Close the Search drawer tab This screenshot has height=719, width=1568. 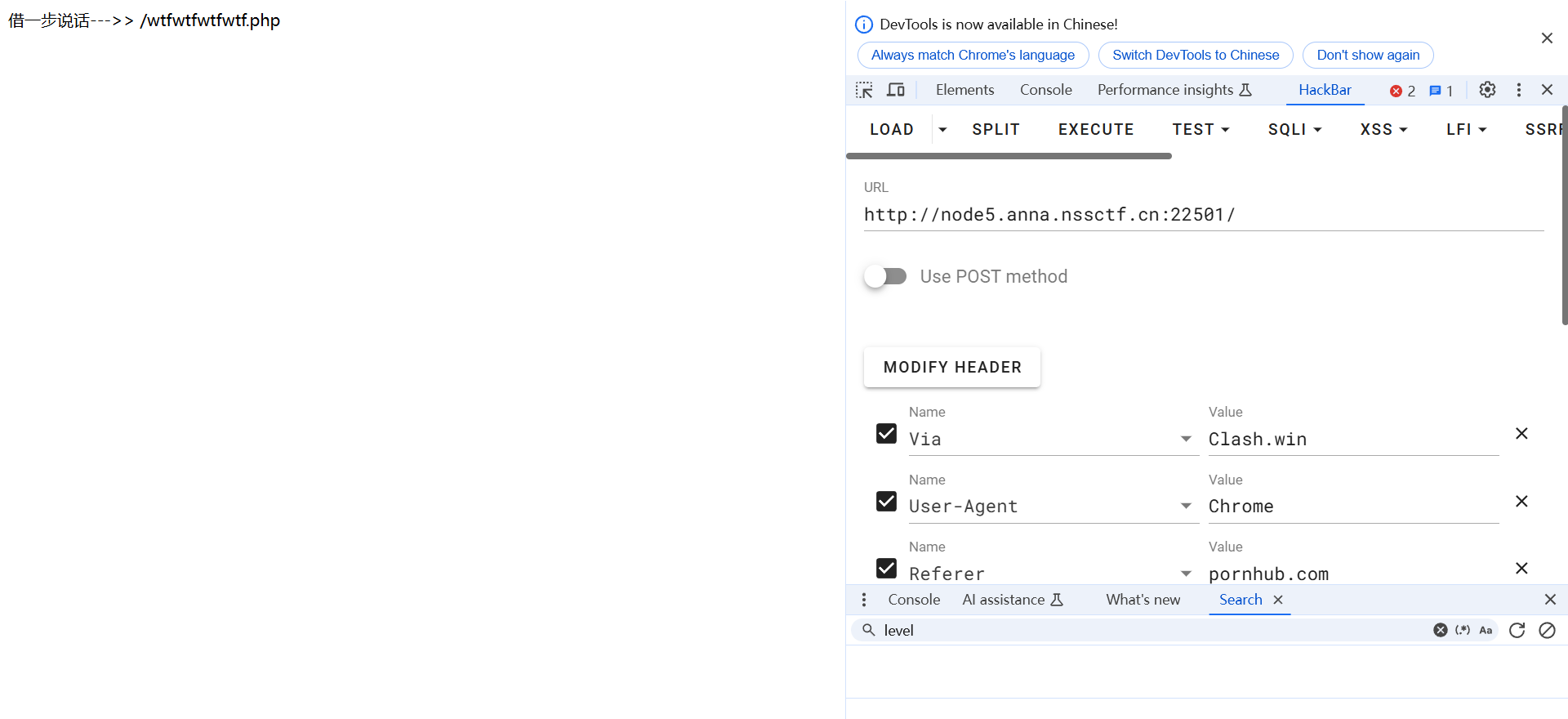[1278, 600]
